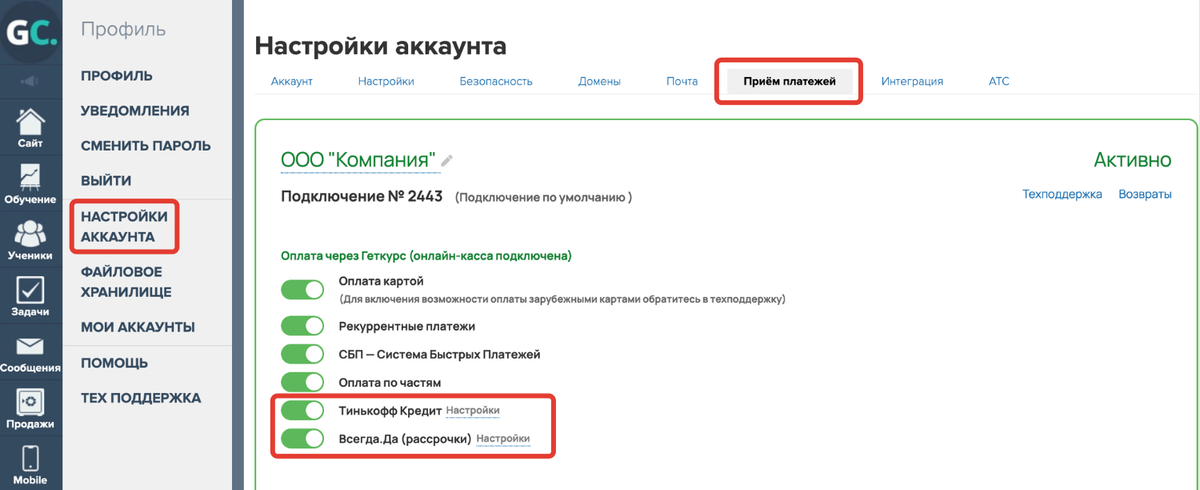Click the Подключение по умолчанию label
The width and height of the screenshot is (1200, 490).
(543, 198)
